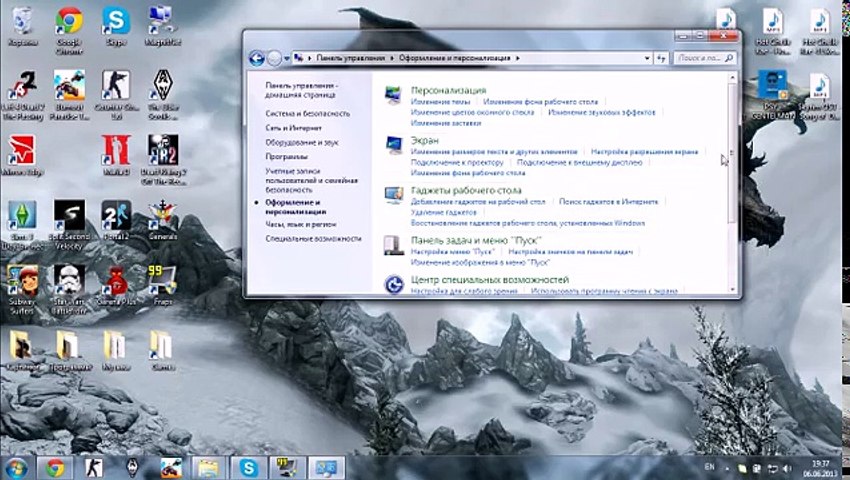Select the PSY GENTLEMAN video file
This screenshot has height=480, width=850.
pyautogui.click(x=773, y=95)
